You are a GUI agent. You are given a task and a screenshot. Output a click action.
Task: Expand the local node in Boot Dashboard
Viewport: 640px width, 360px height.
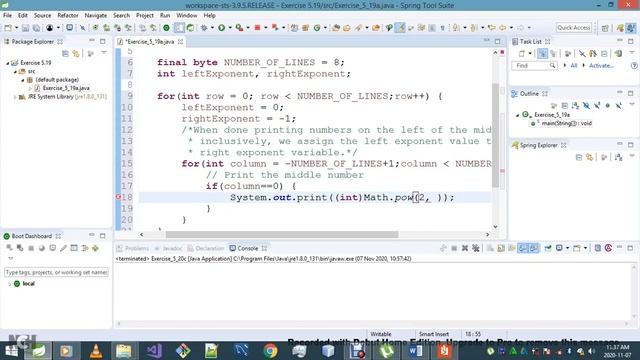coord(9,284)
